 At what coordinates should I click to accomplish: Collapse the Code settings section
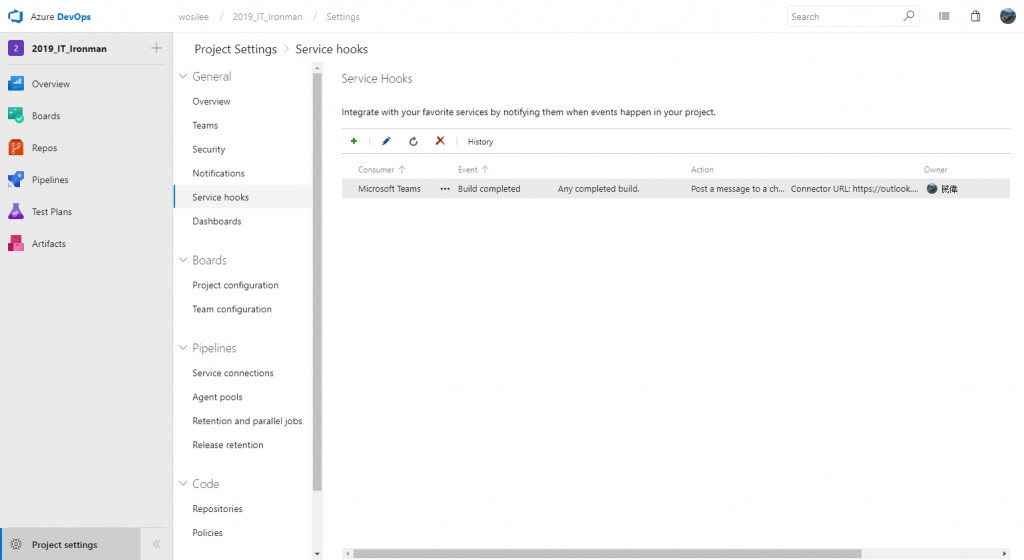[184, 484]
